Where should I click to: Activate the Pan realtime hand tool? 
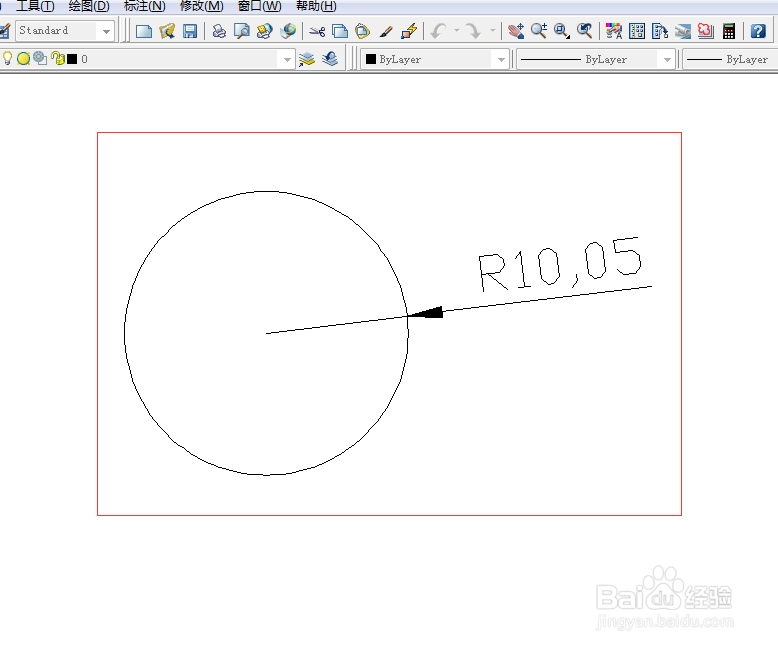tap(516, 31)
